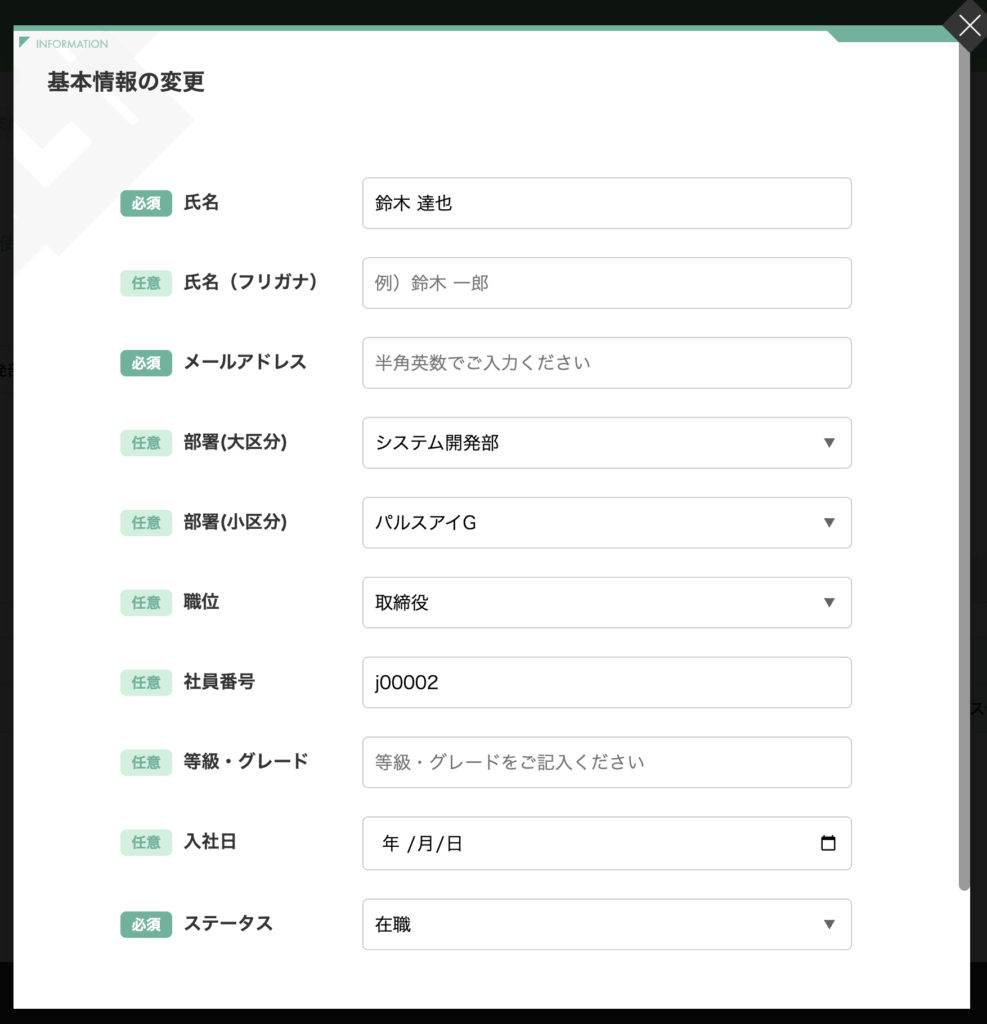Screen dimensions: 987x1024
Task: Click the dropdown arrow of 部署(大区分)
Action: pyautogui.click(x=829, y=443)
